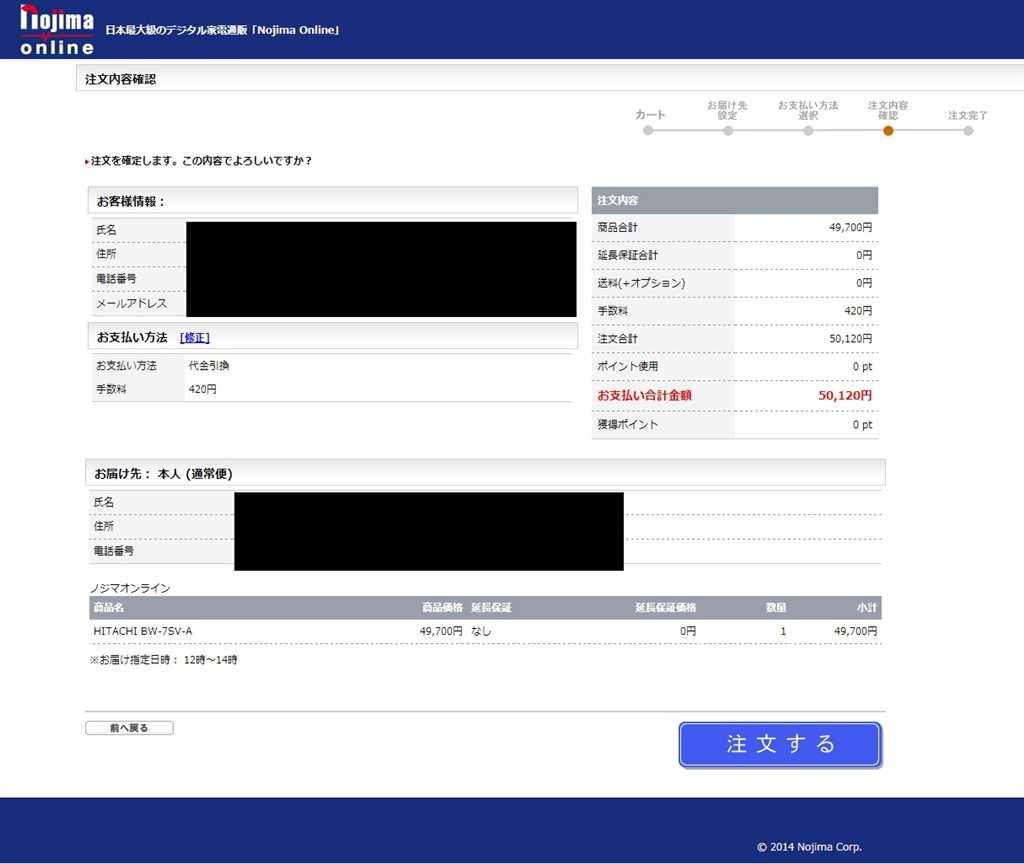Click the 送料(+オプション) label

coord(641,283)
